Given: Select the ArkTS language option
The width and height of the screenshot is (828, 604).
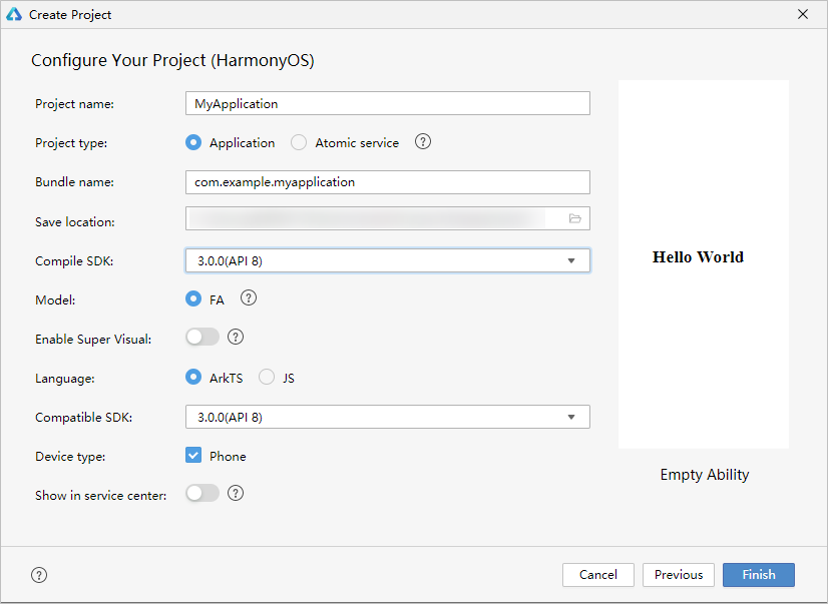Looking at the screenshot, I should pyautogui.click(x=194, y=377).
